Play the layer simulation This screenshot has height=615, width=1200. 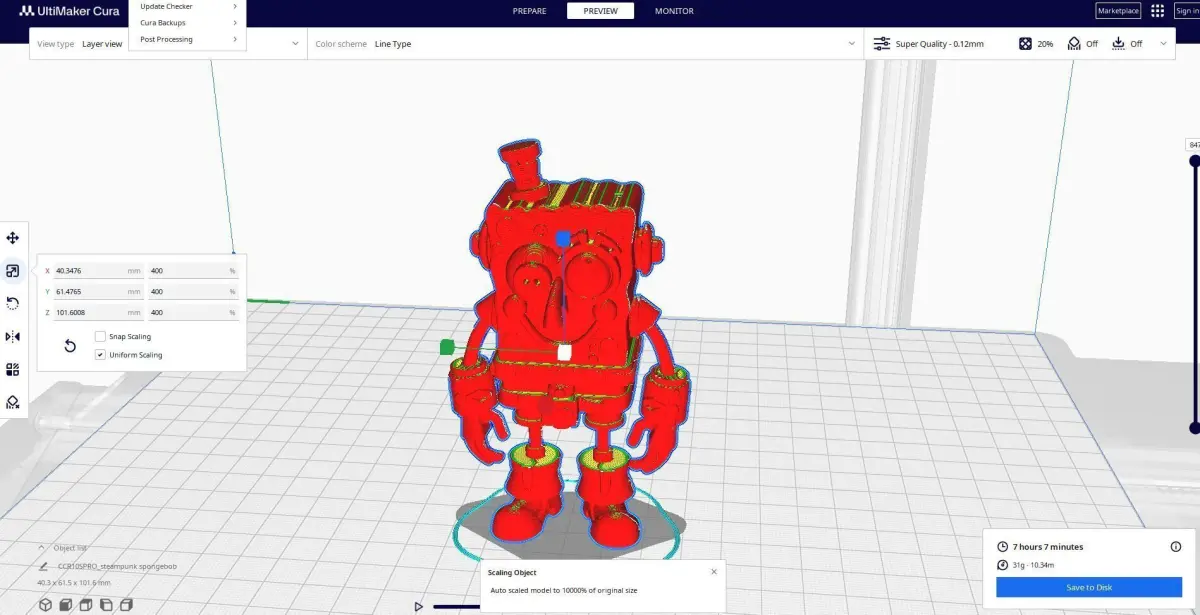pos(419,606)
